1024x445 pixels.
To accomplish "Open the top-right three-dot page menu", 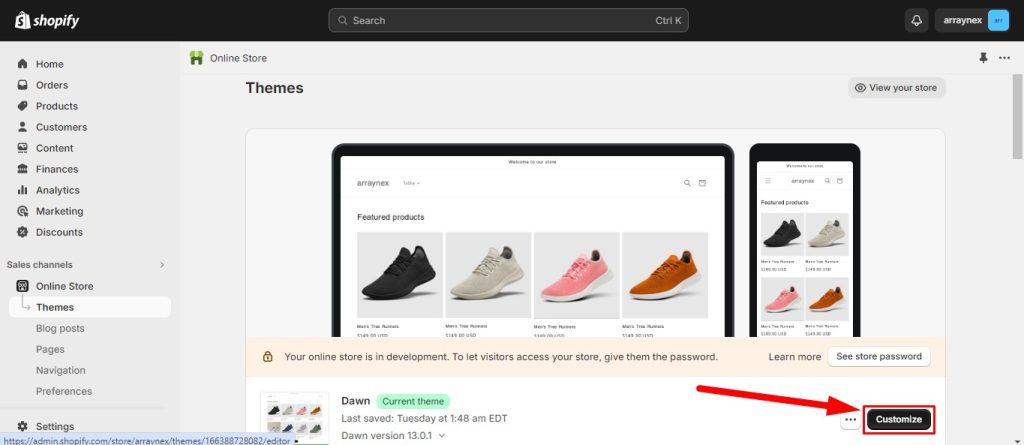I will tap(1004, 58).
